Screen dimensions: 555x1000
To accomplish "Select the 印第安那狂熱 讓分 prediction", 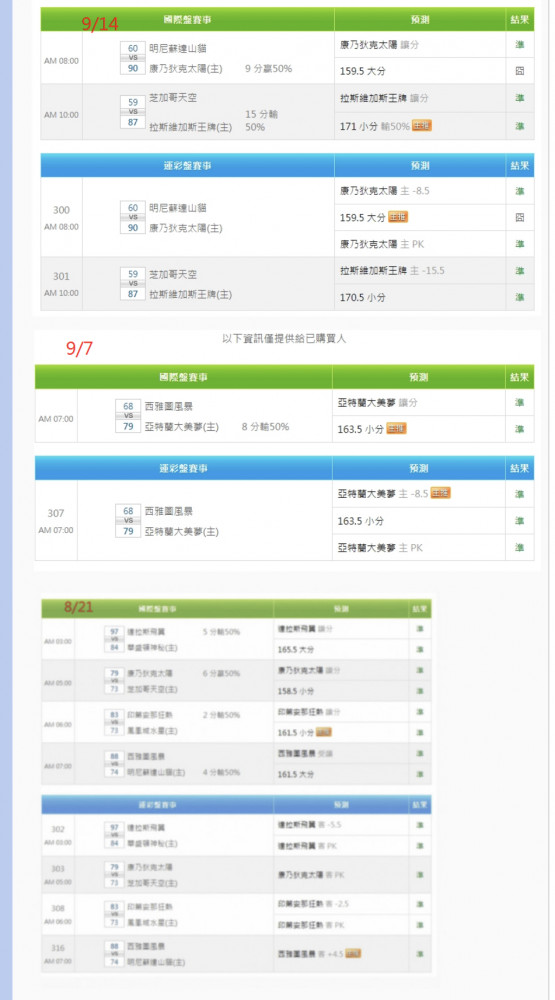I will point(308,712).
